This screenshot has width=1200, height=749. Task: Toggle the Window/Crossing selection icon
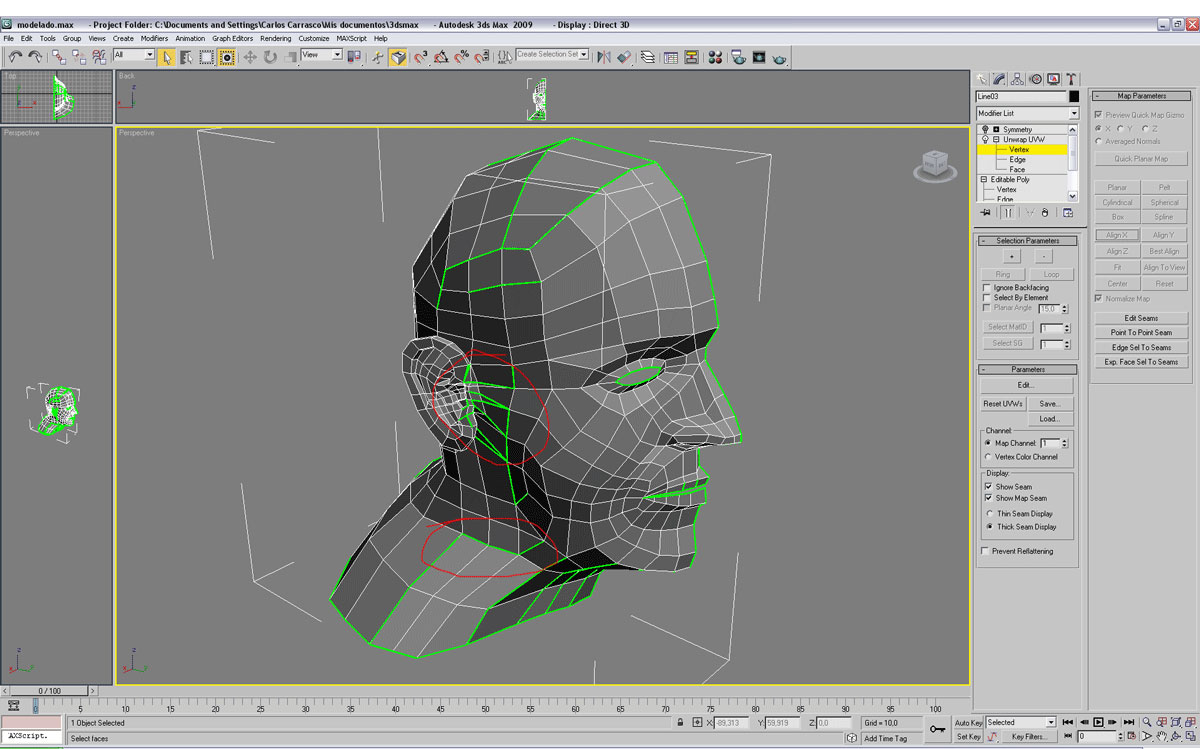[x=227, y=57]
